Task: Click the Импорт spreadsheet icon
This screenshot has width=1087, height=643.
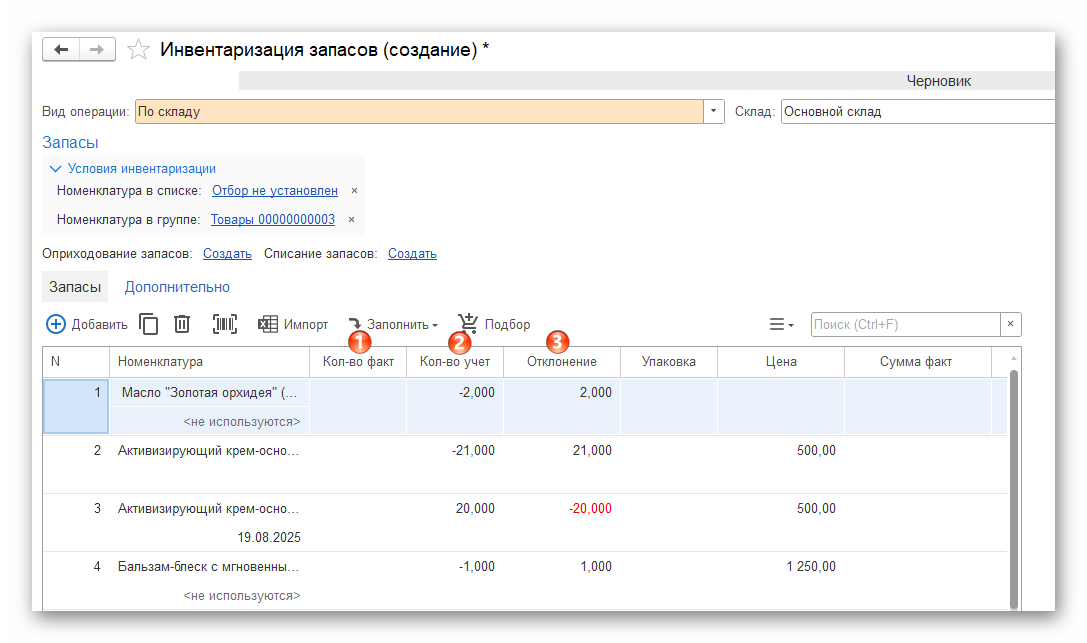Action: [x=268, y=324]
